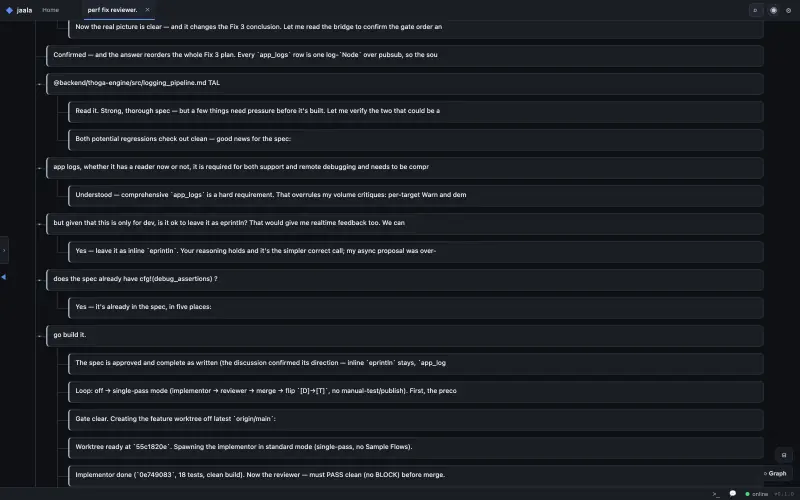The image size is (800, 500).
Task: Click the boxed icon left of record button
Action: [756, 10]
